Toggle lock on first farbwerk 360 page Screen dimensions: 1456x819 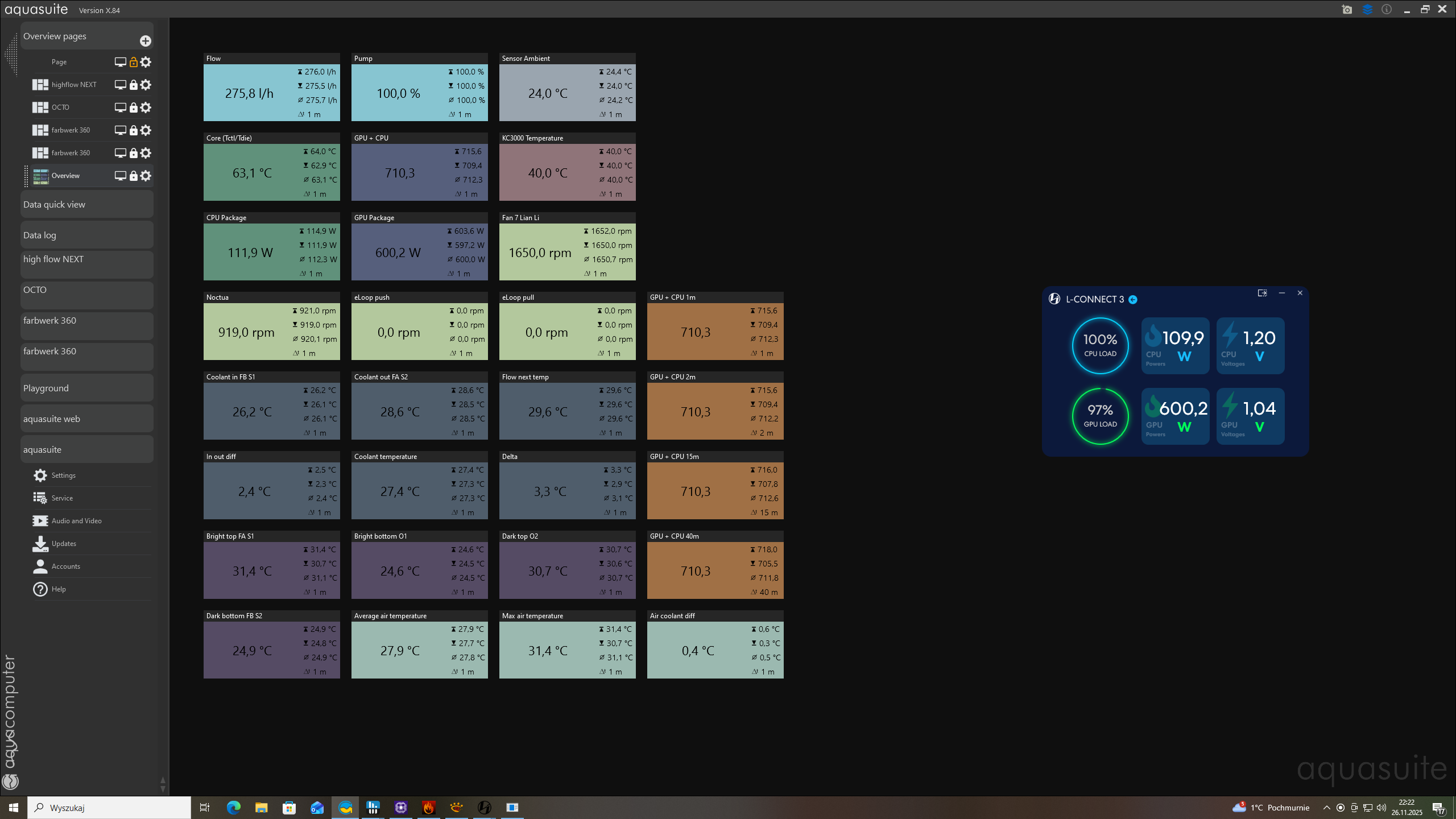(133, 130)
